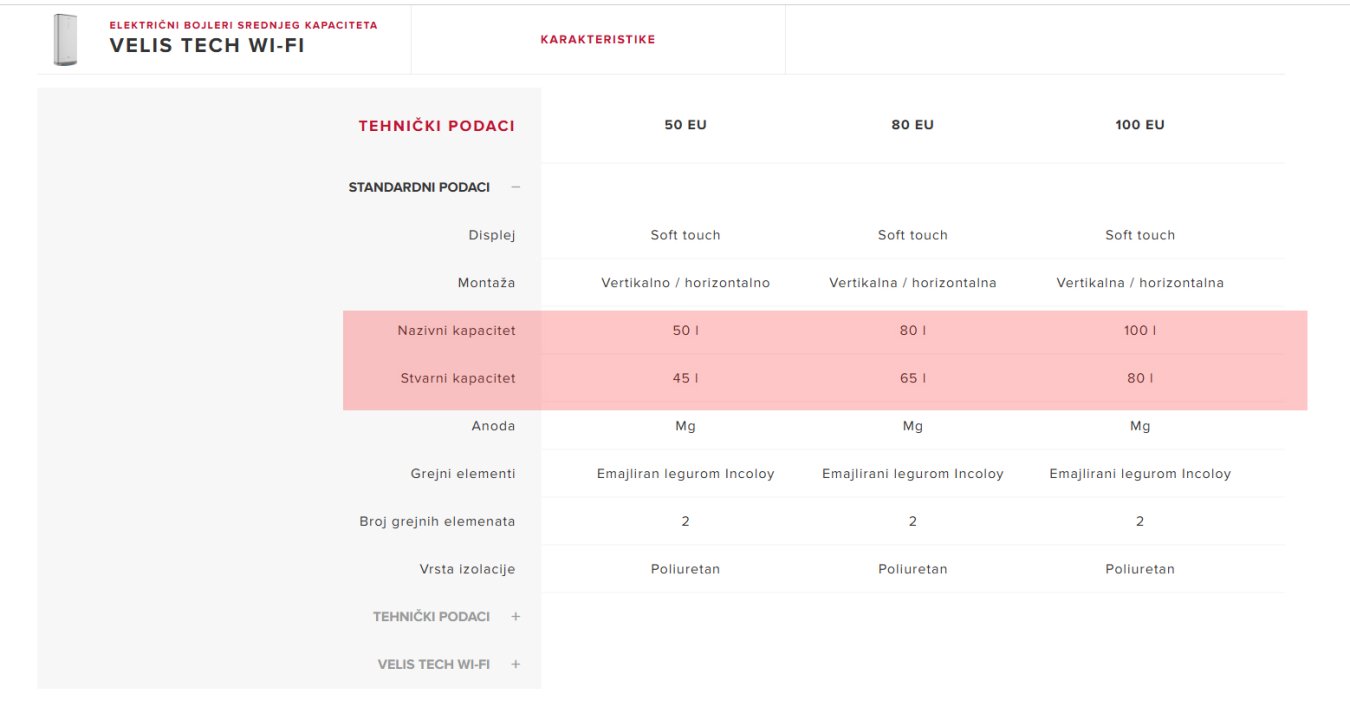Click the Anoda row label

[493, 426]
